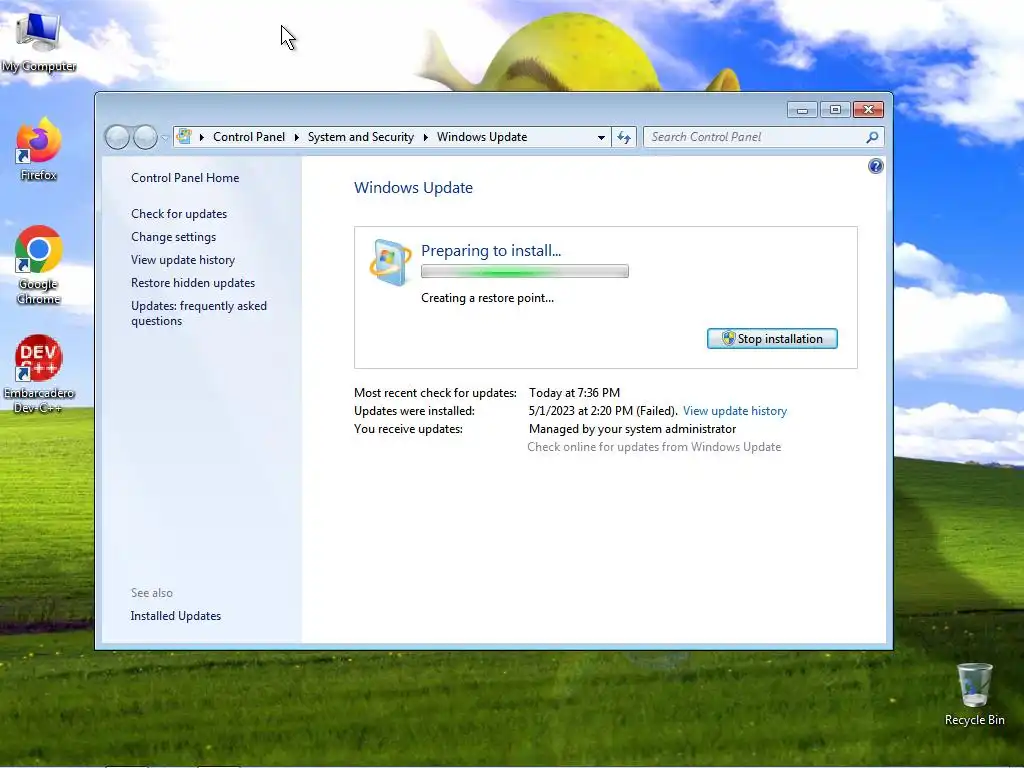Open recent pages dropdown arrow
The image size is (1024, 768).
click(165, 138)
